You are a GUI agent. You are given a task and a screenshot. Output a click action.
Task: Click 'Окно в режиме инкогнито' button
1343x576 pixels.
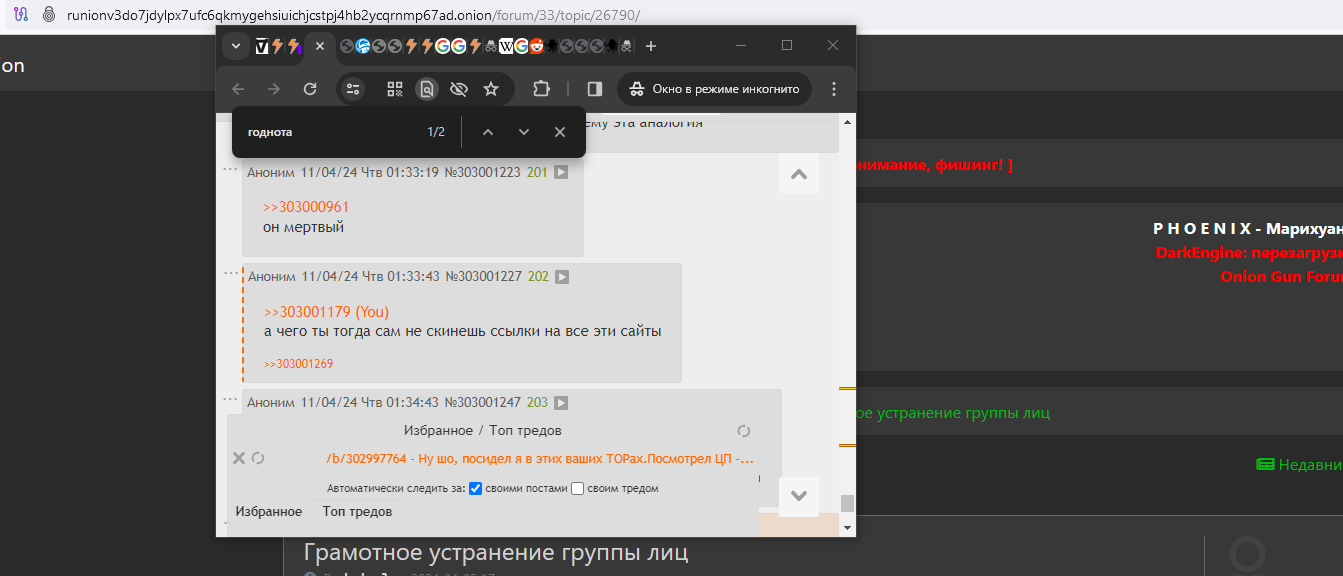coord(714,89)
